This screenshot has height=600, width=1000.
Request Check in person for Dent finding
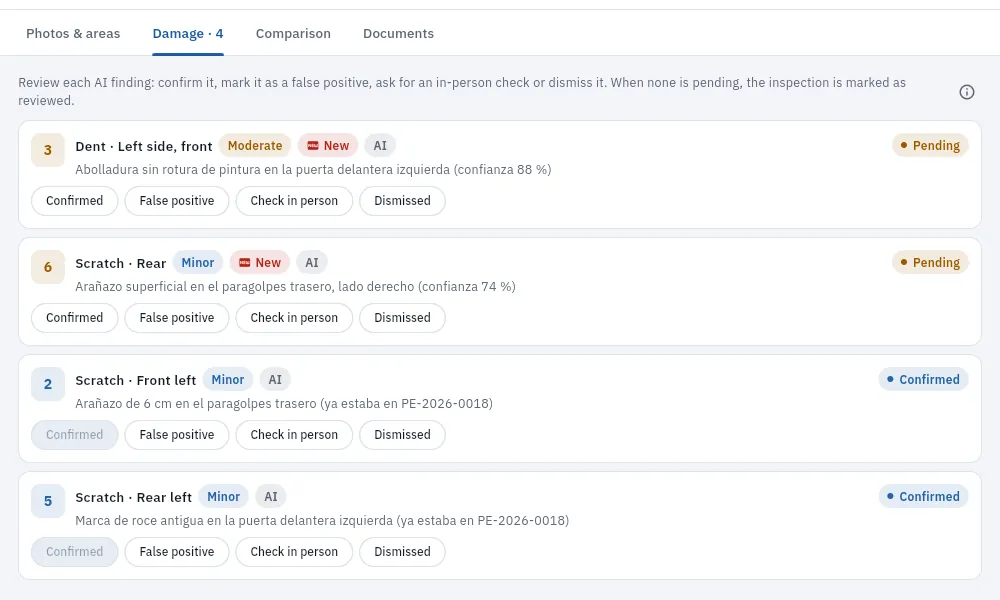[294, 201]
